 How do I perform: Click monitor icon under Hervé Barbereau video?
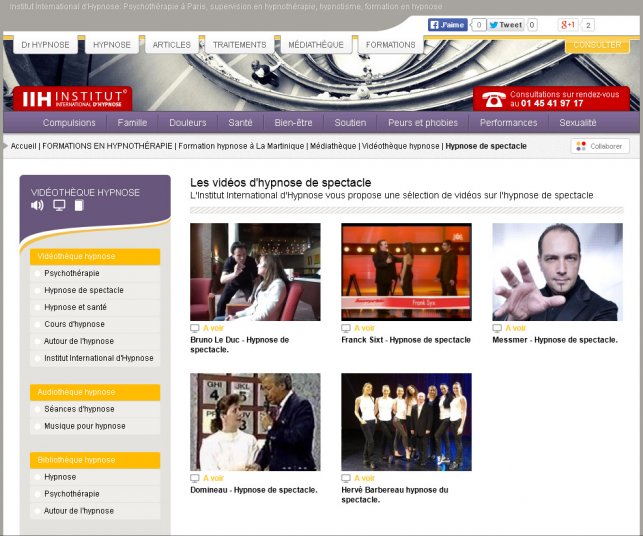(x=346, y=478)
